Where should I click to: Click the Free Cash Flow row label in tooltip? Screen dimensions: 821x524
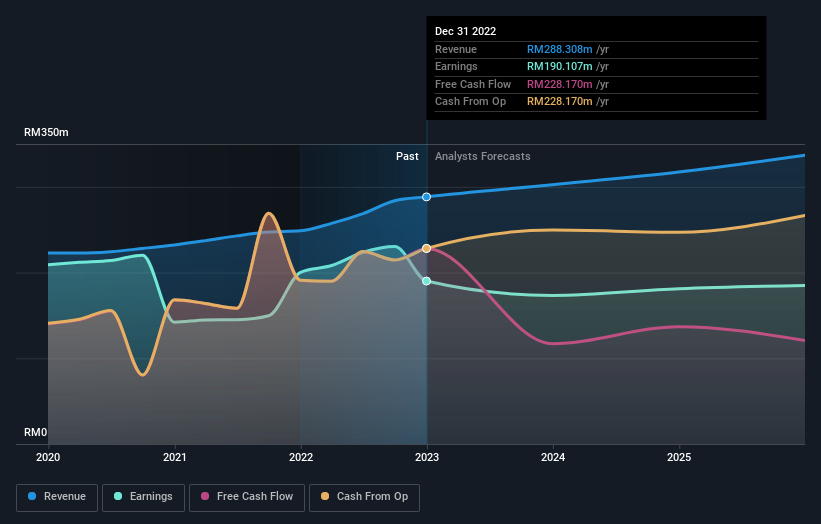click(x=473, y=84)
